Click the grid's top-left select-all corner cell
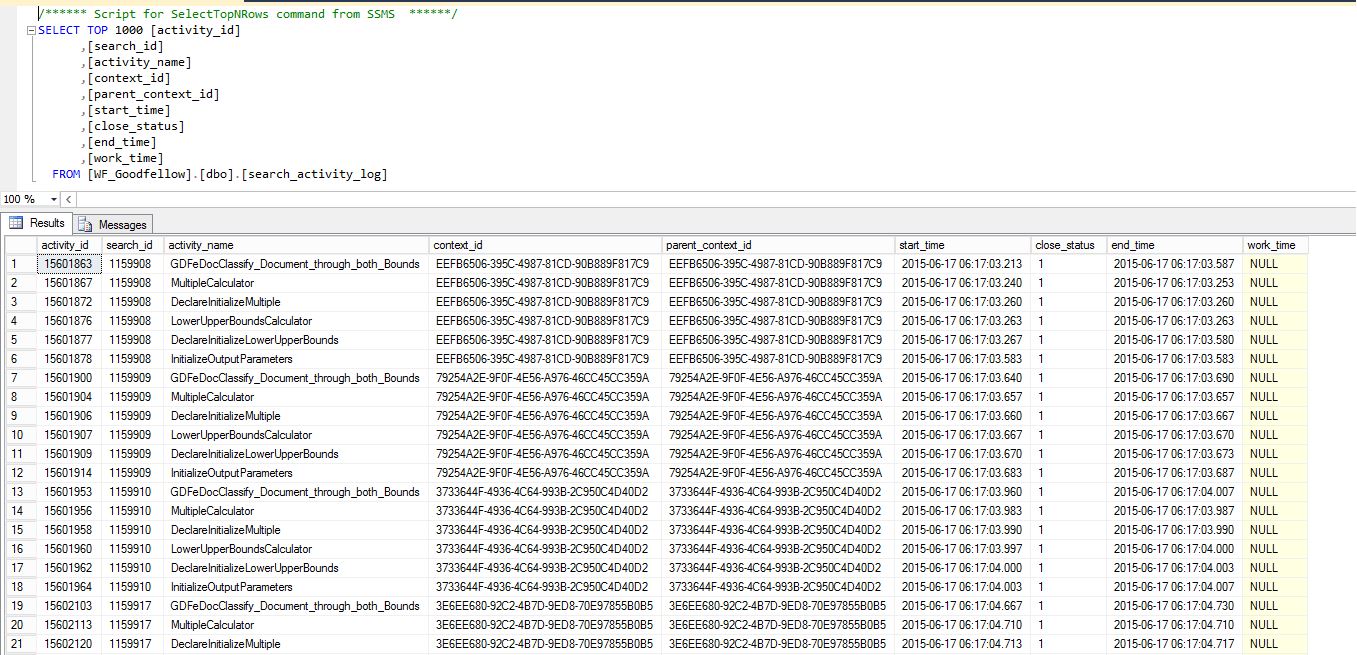 click(x=20, y=245)
